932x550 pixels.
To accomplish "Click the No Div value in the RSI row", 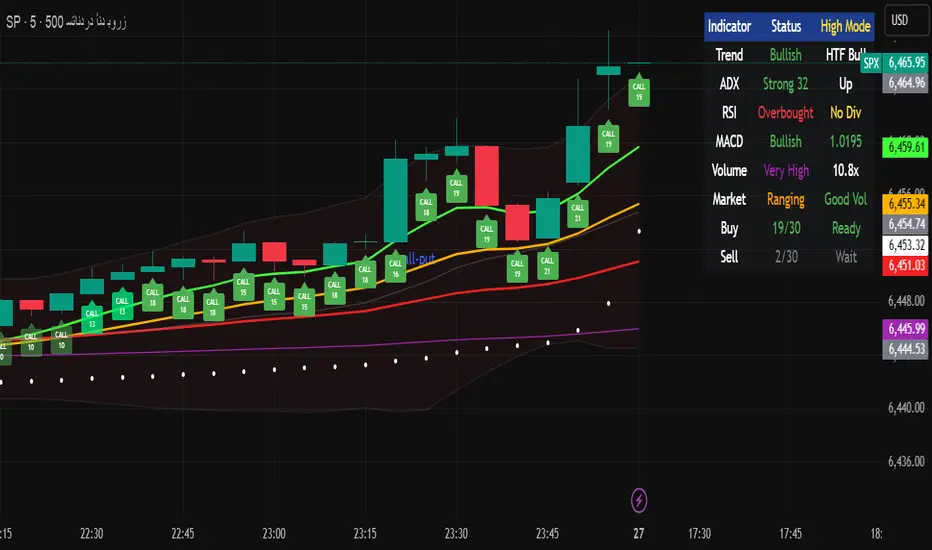I will click(x=845, y=112).
